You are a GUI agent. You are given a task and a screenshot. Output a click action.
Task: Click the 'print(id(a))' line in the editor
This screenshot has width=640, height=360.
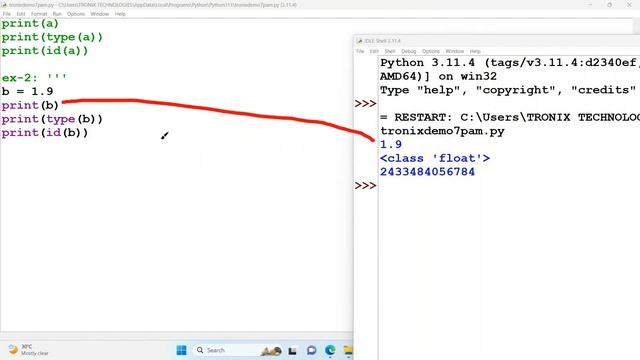[45, 51]
